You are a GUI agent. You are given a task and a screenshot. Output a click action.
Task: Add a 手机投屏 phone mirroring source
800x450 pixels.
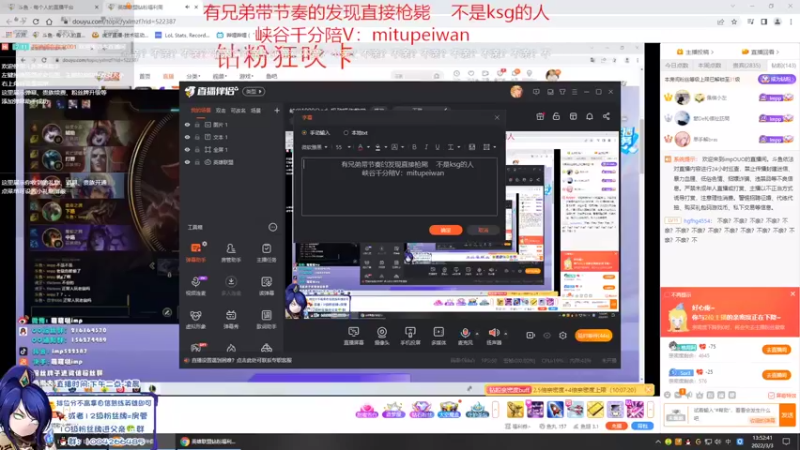click(x=410, y=336)
